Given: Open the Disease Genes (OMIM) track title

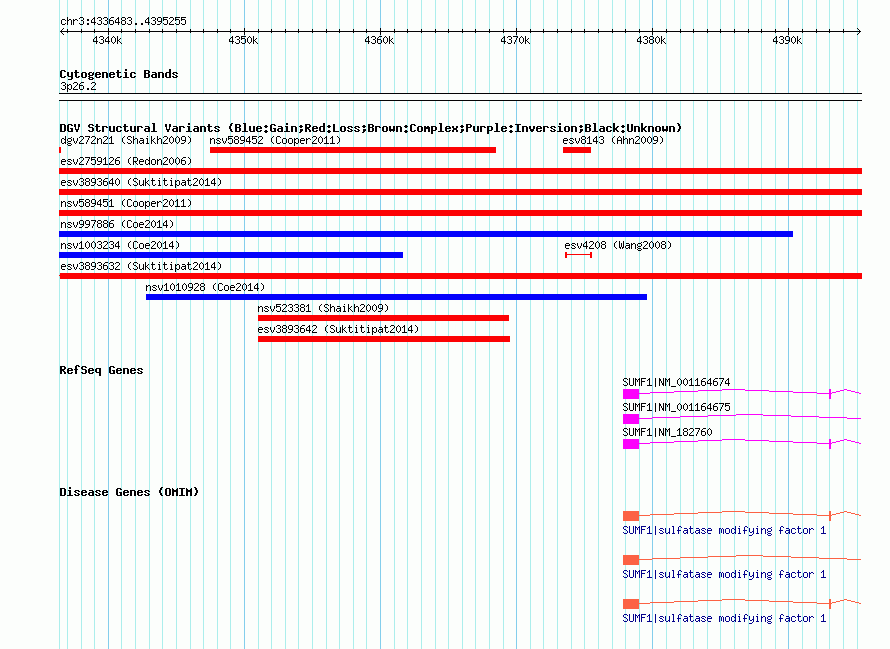Looking at the screenshot, I should tap(129, 492).
